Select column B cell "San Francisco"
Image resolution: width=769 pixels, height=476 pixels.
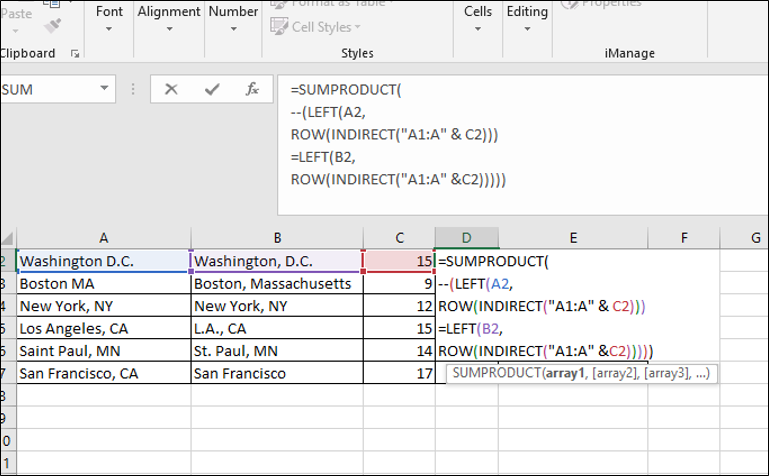(x=277, y=374)
